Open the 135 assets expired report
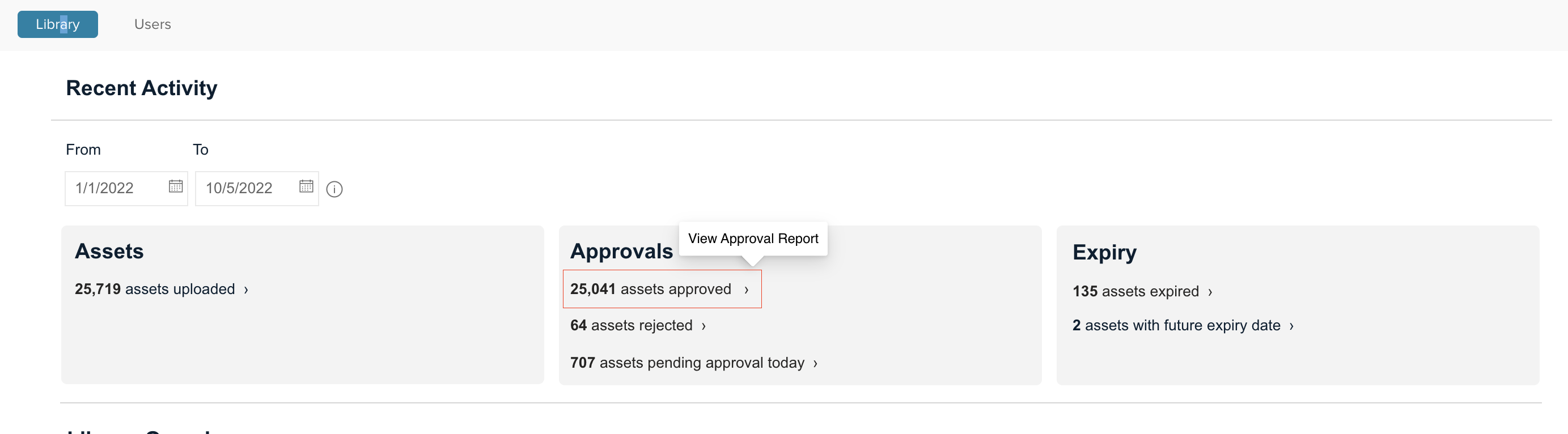Viewport: 1568px width, 434px height. point(1142,292)
